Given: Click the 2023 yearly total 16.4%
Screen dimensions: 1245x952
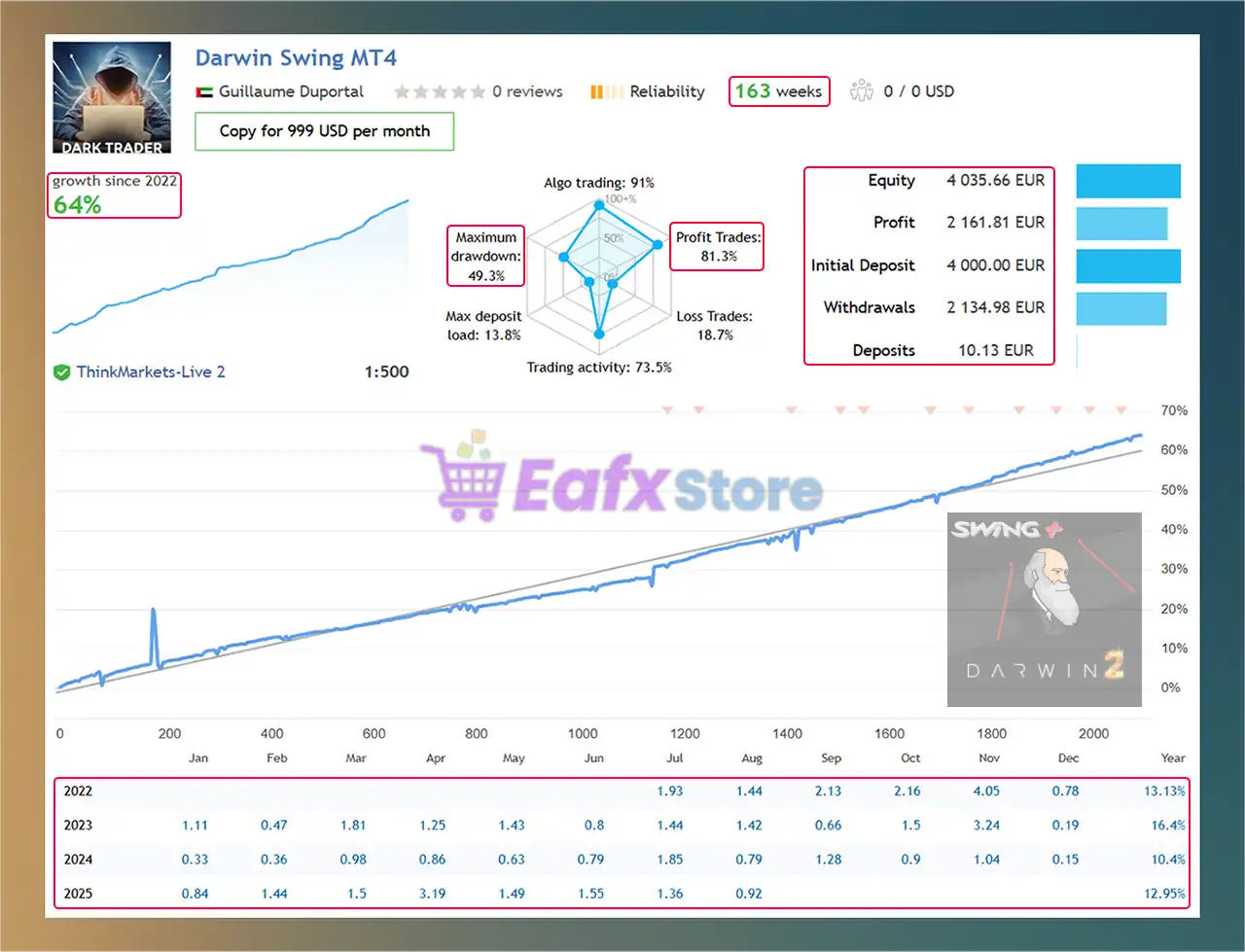Looking at the screenshot, I should (1168, 826).
